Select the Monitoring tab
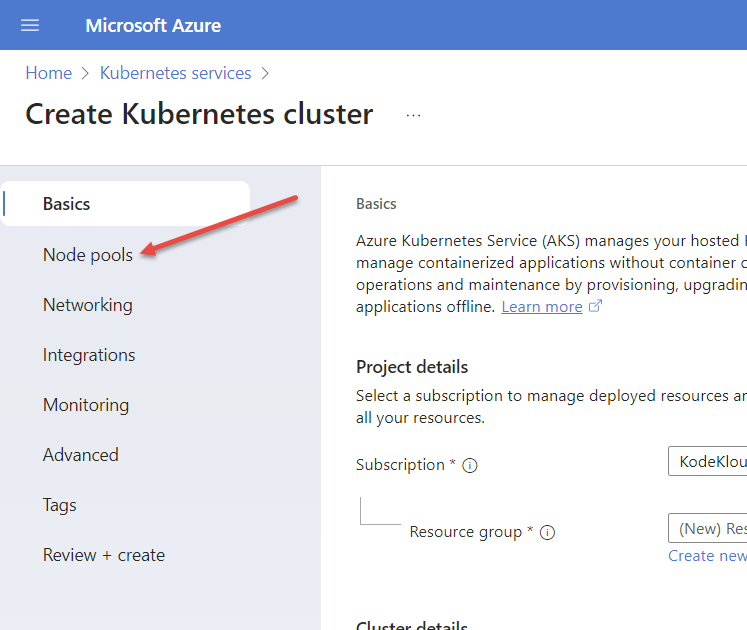747x630 pixels. [86, 405]
